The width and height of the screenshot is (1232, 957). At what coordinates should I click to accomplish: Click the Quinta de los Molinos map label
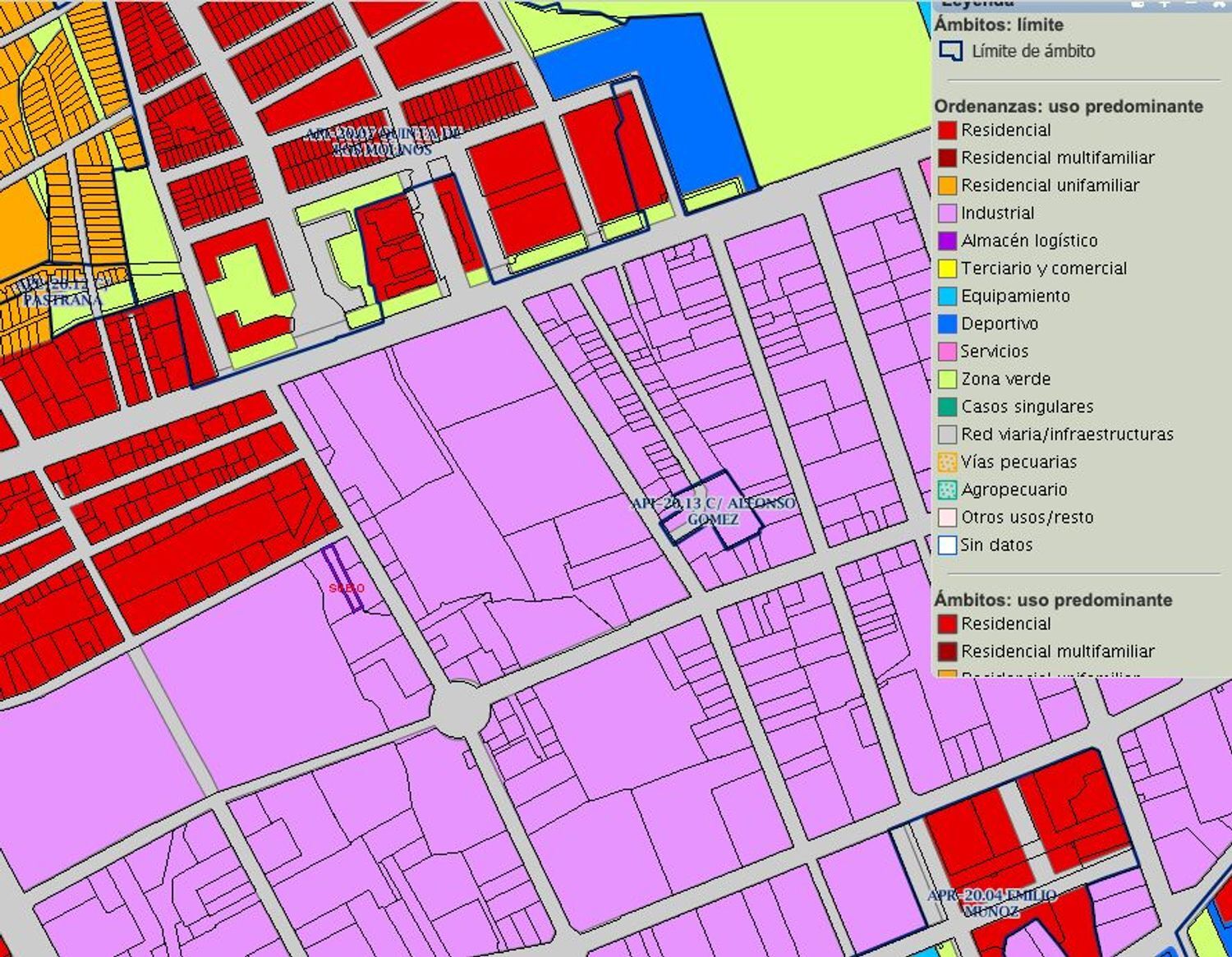coord(383,141)
